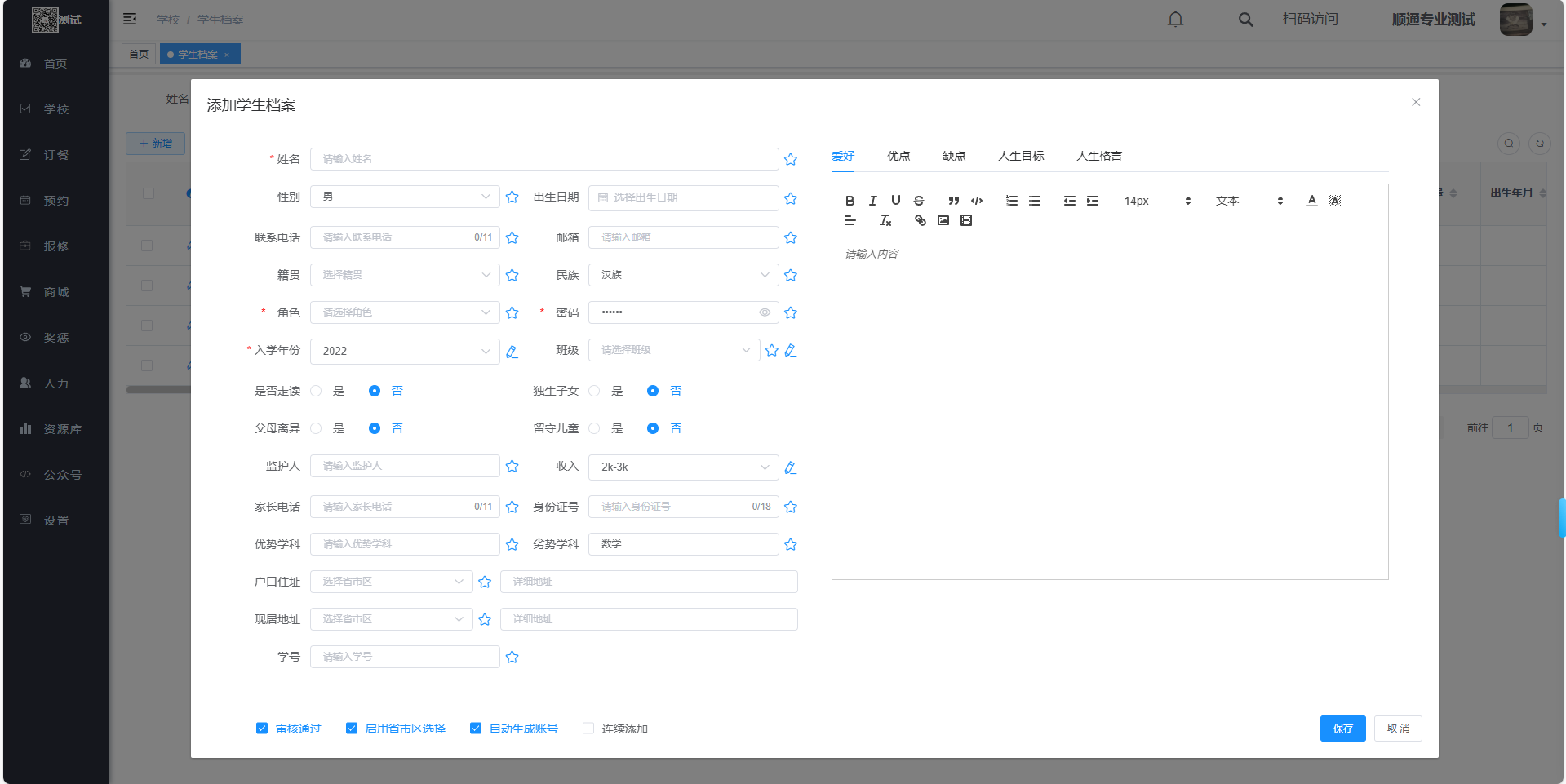
Task: Switch to the 优点 tab
Action: pos(898,156)
